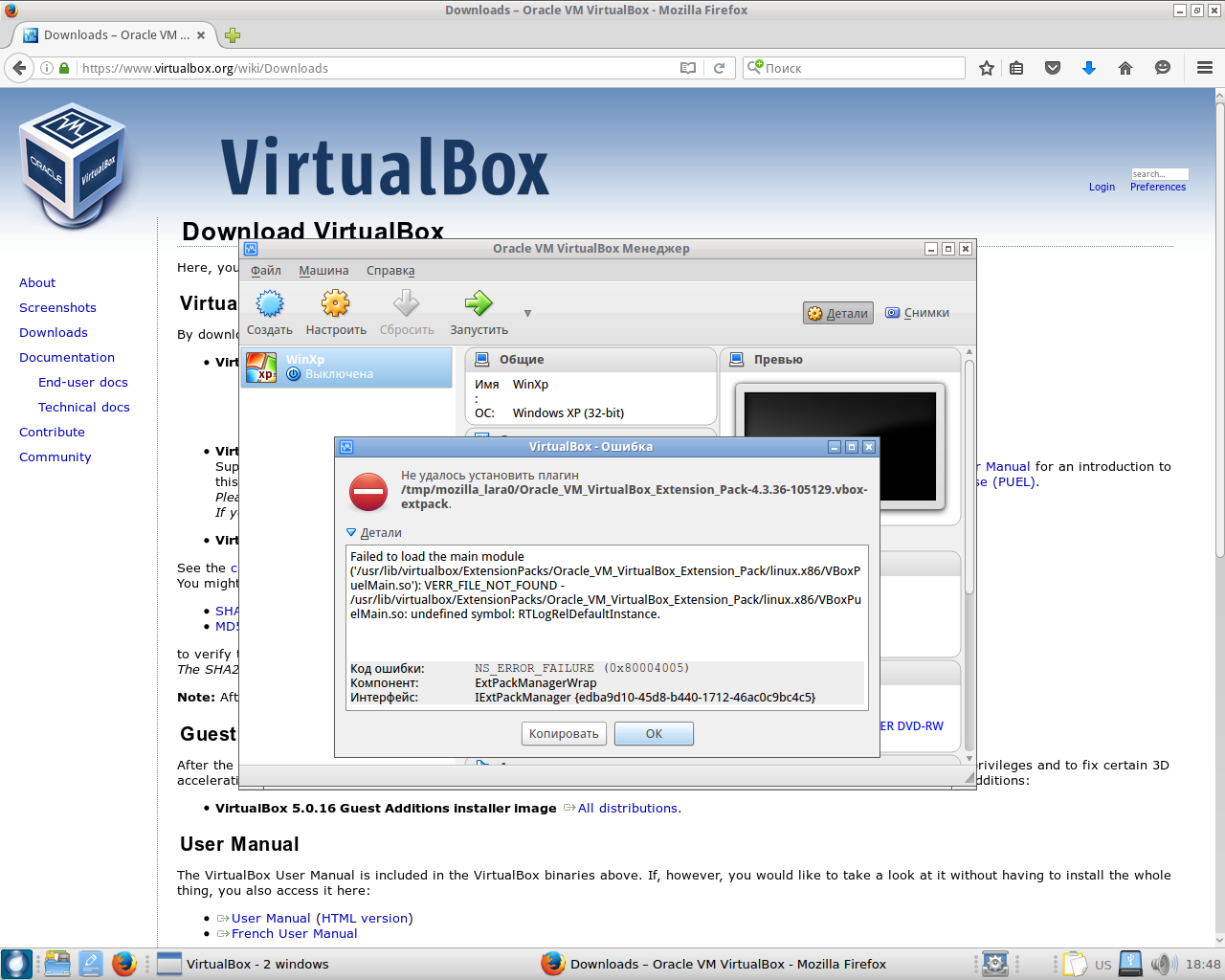Select the Downloads – Oracle VM browser tab

[x=117, y=35]
